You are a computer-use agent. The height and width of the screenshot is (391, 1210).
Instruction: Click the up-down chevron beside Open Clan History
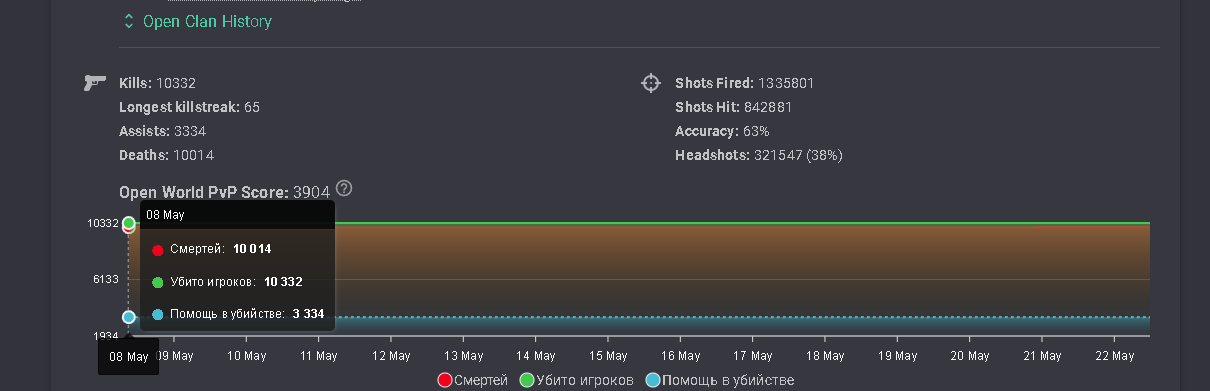point(129,21)
